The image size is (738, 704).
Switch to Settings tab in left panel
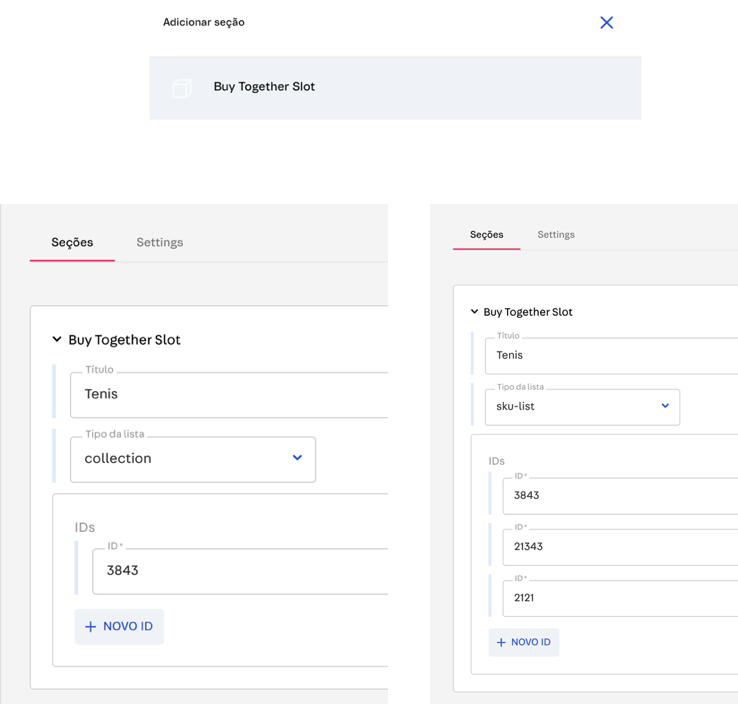pos(160,242)
